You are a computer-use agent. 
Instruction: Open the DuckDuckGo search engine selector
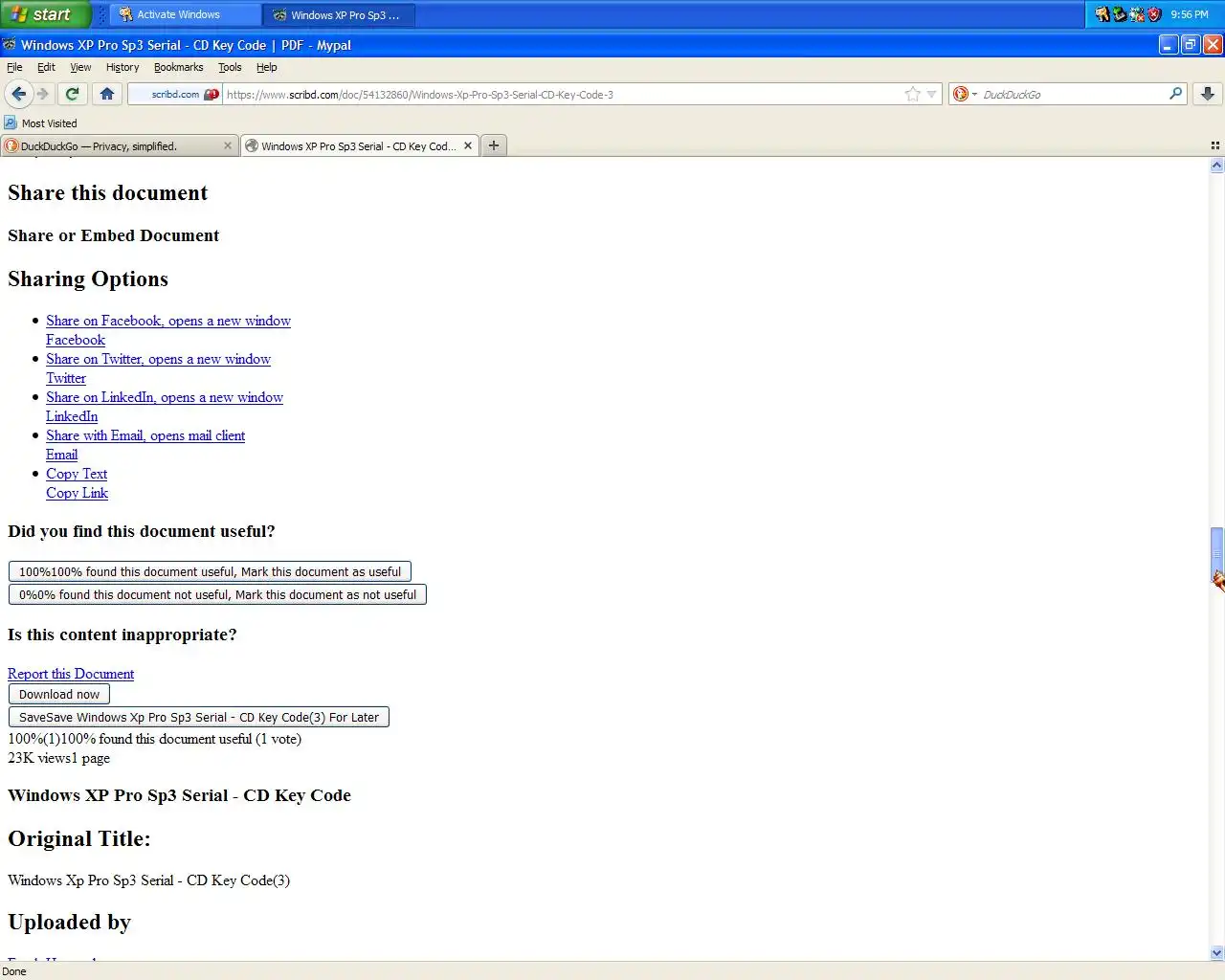[x=965, y=94]
